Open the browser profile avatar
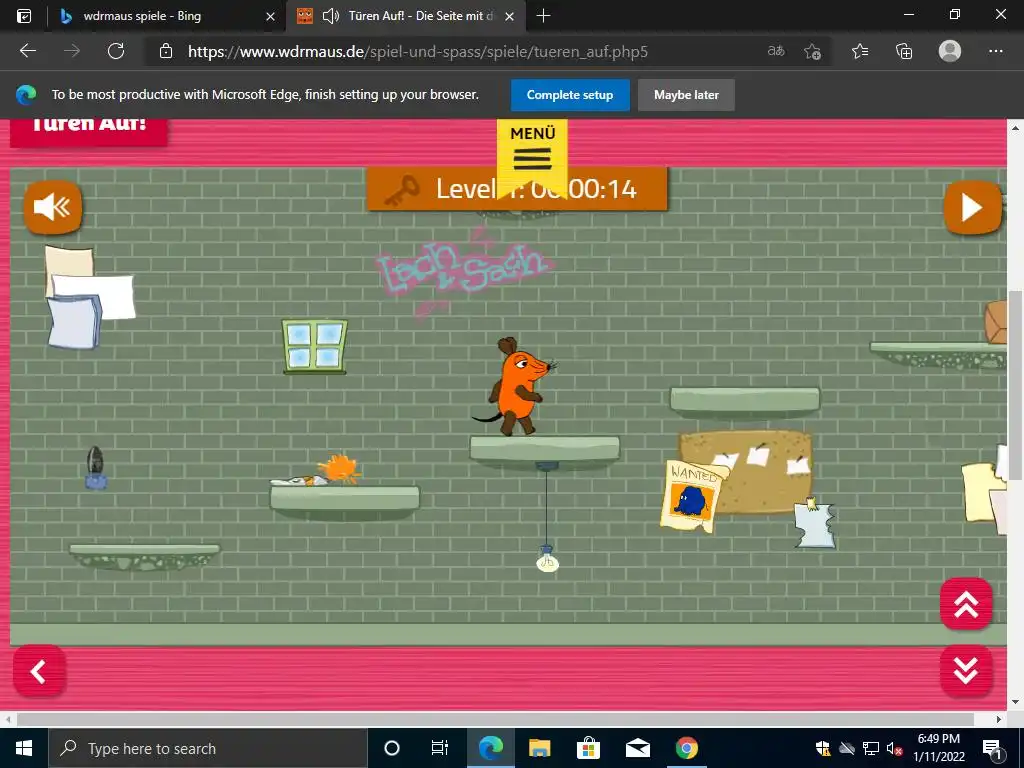The width and height of the screenshot is (1024, 768). pyautogui.click(x=950, y=51)
